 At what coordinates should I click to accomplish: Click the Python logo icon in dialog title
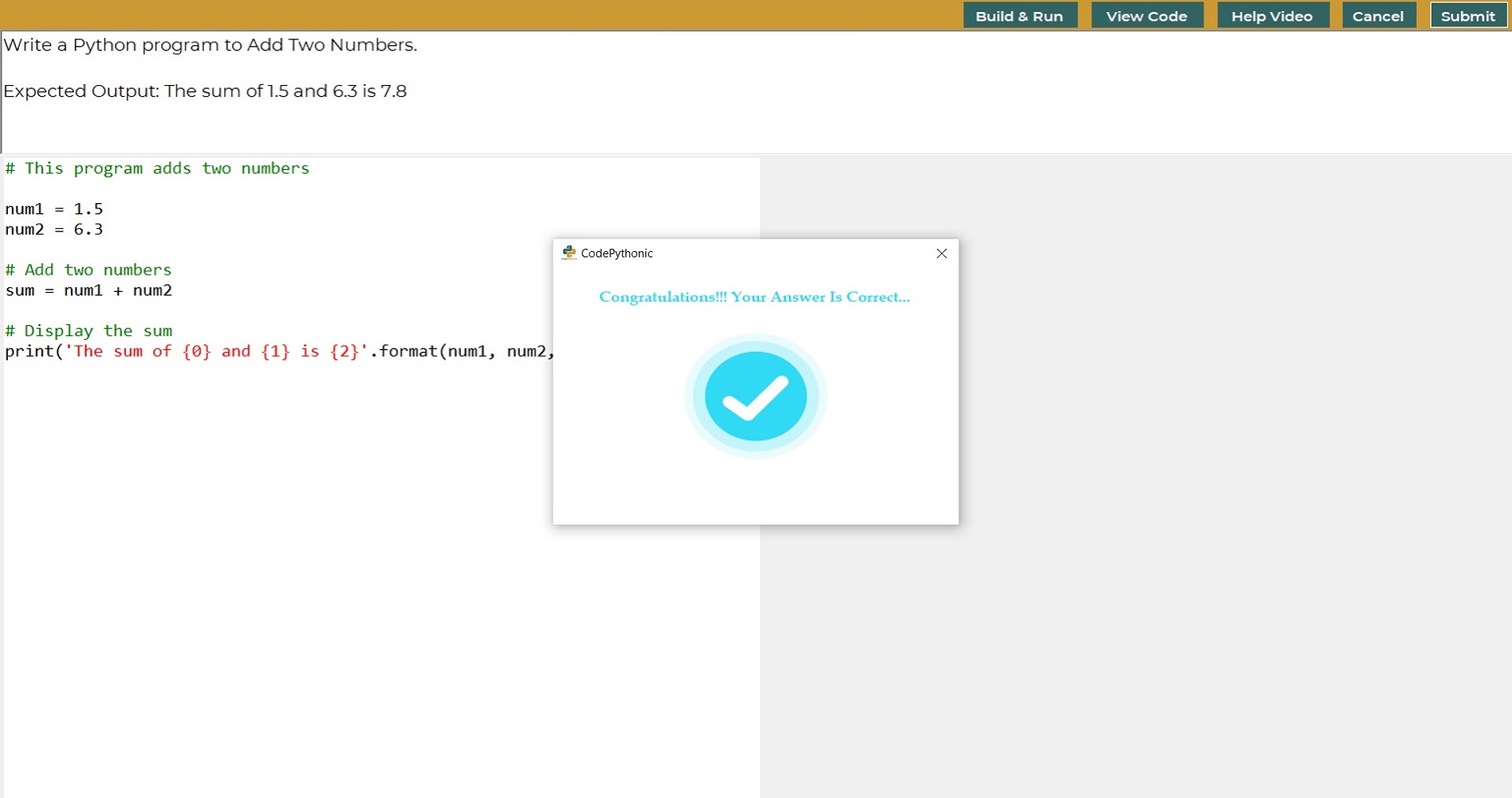coord(569,253)
